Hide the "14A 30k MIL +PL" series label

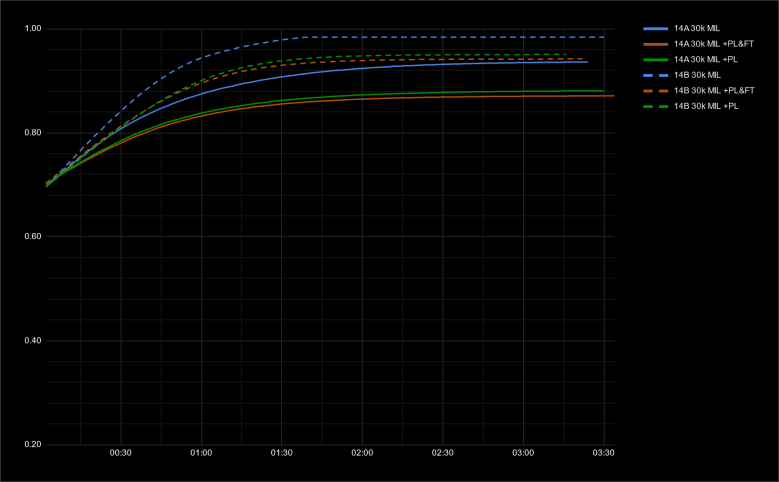tap(703, 60)
